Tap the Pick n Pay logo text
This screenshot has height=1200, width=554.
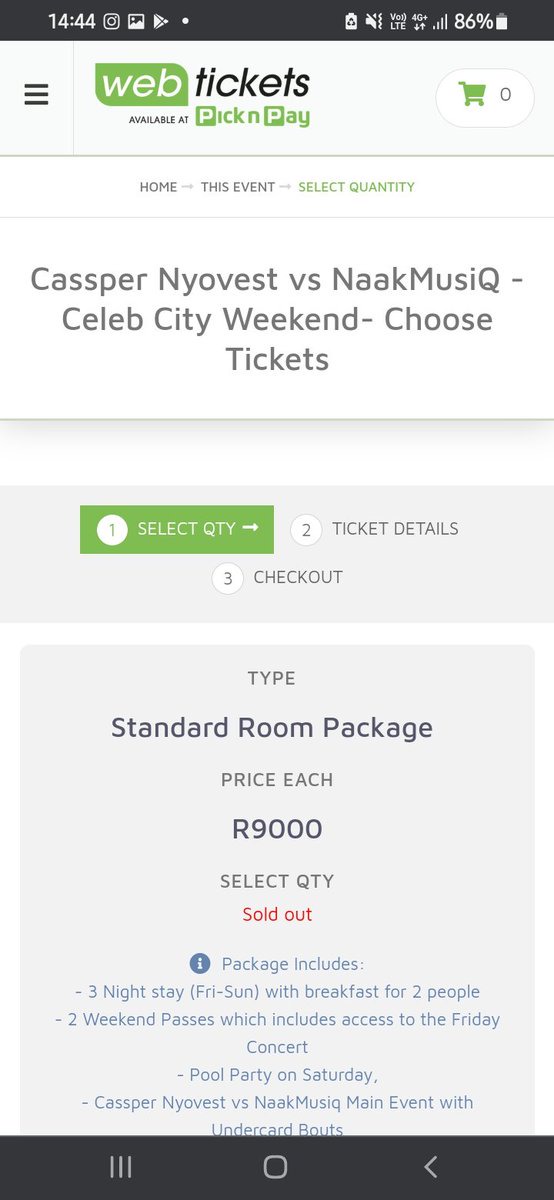[x=252, y=117]
